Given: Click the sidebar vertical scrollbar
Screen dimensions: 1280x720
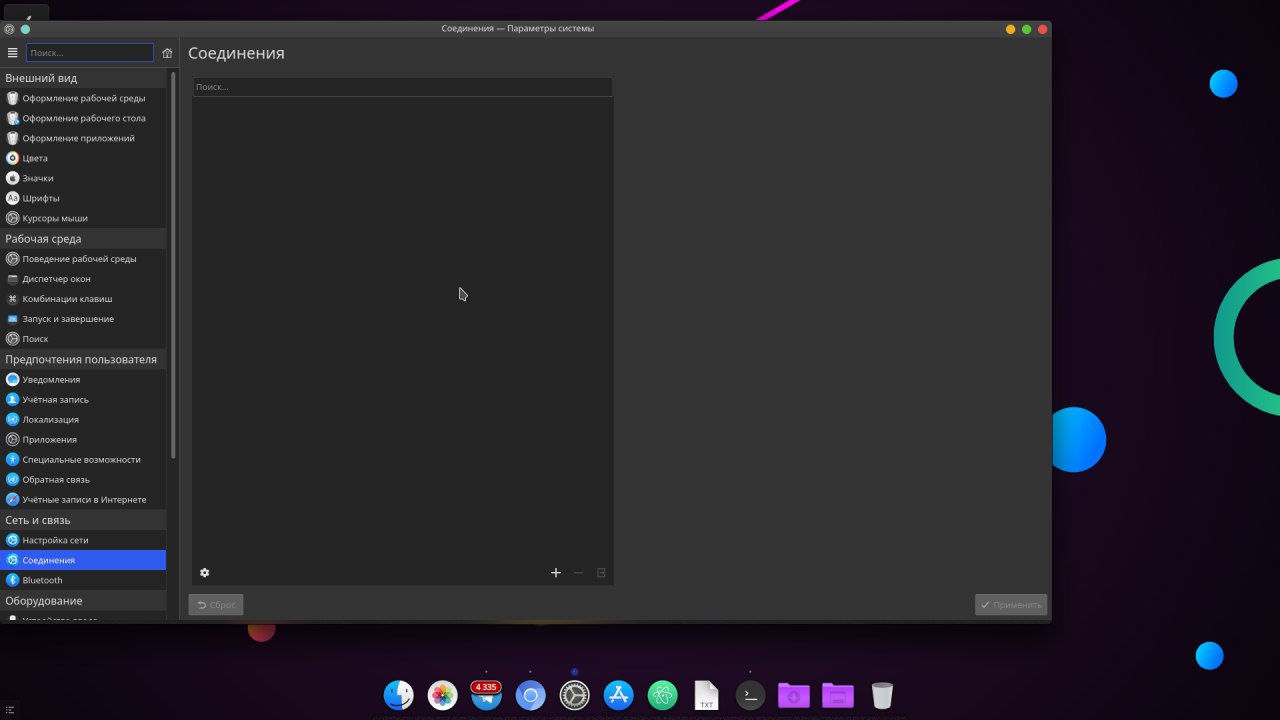Looking at the screenshot, I should pos(173,265).
